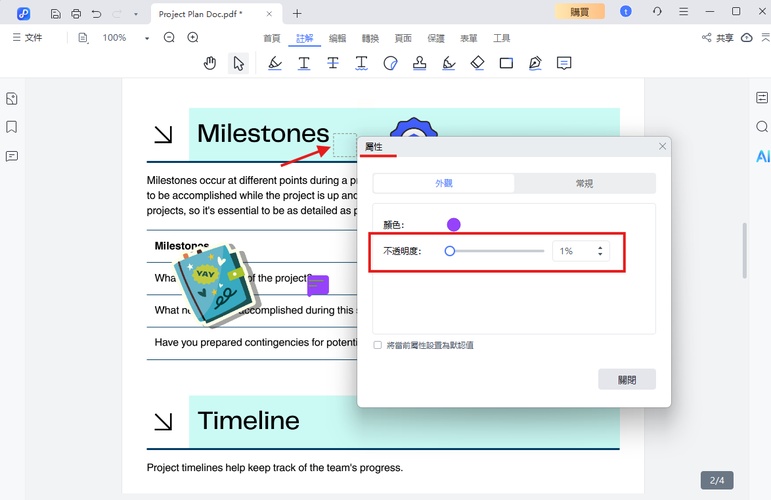The image size is (771, 500).
Task: Open the bookmarks sidebar panel
Action: click(x=12, y=127)
